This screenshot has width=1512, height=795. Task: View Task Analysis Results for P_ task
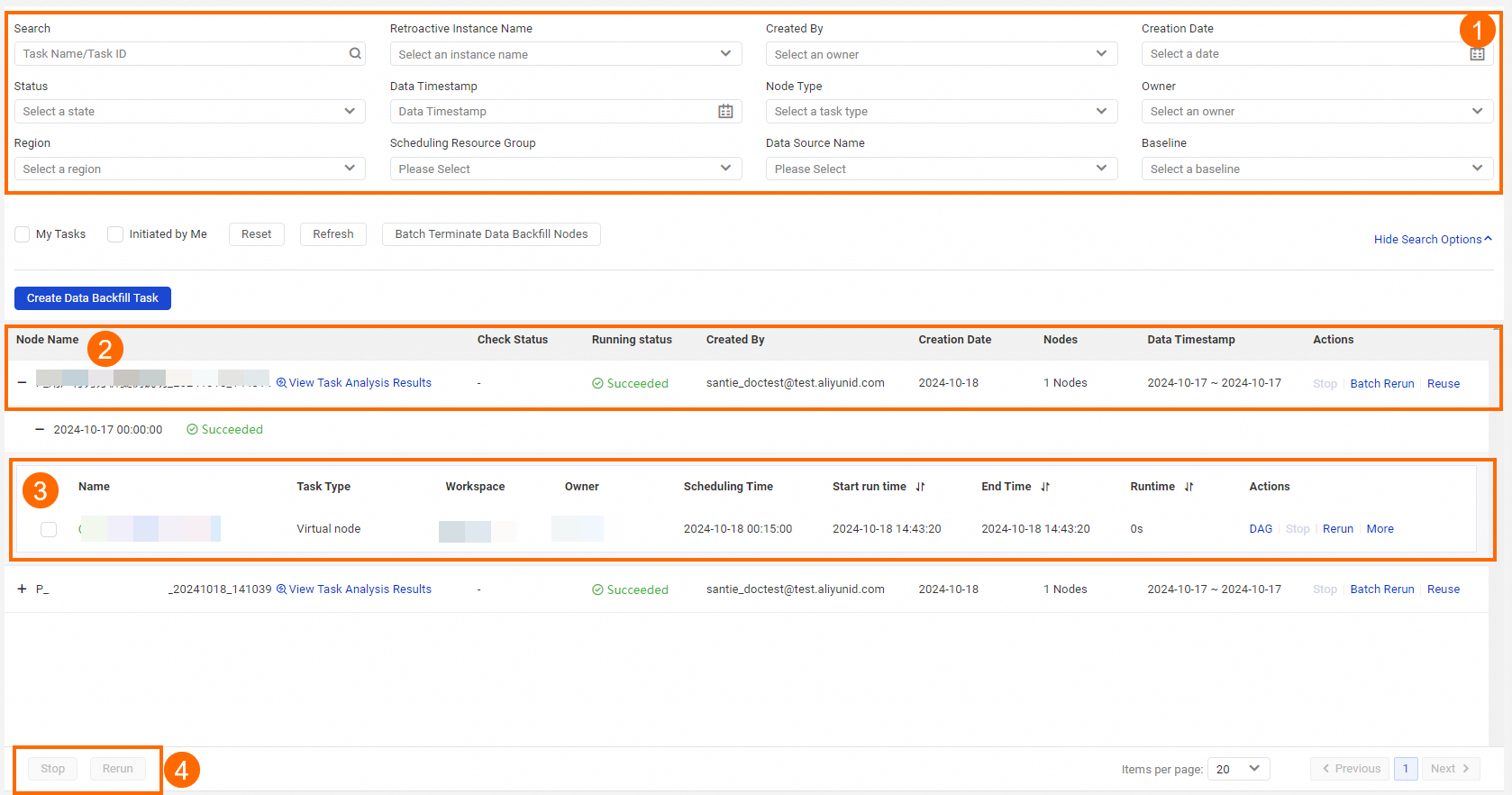[x=354, y=589]
